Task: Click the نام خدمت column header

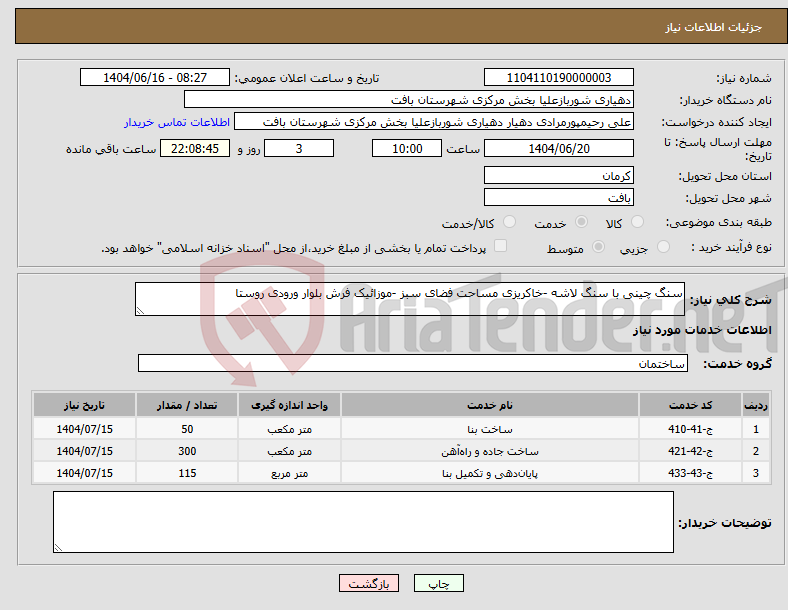Action: coord(489,405)
